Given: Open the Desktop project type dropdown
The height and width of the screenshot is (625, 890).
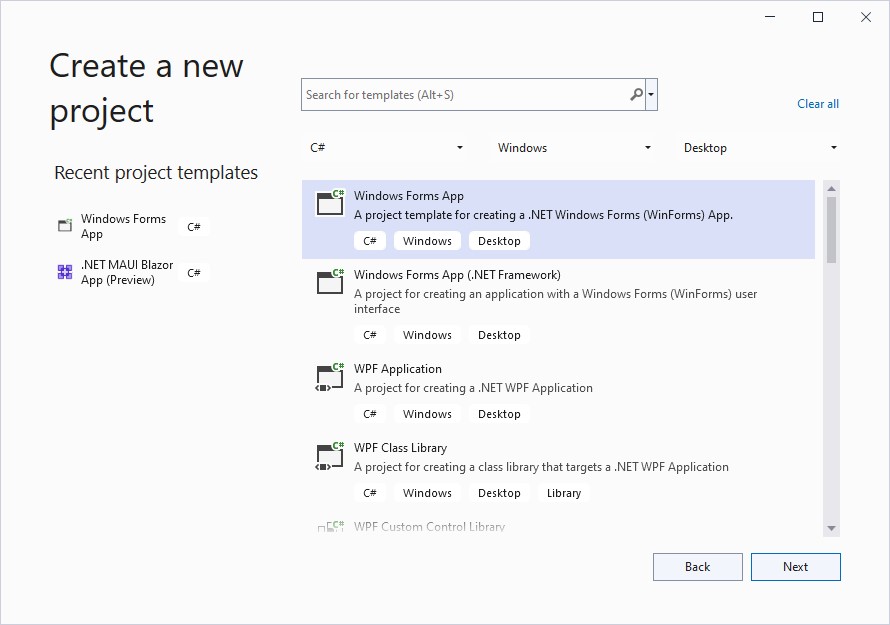Looking at the screenshot, I should tap(760, 148).
